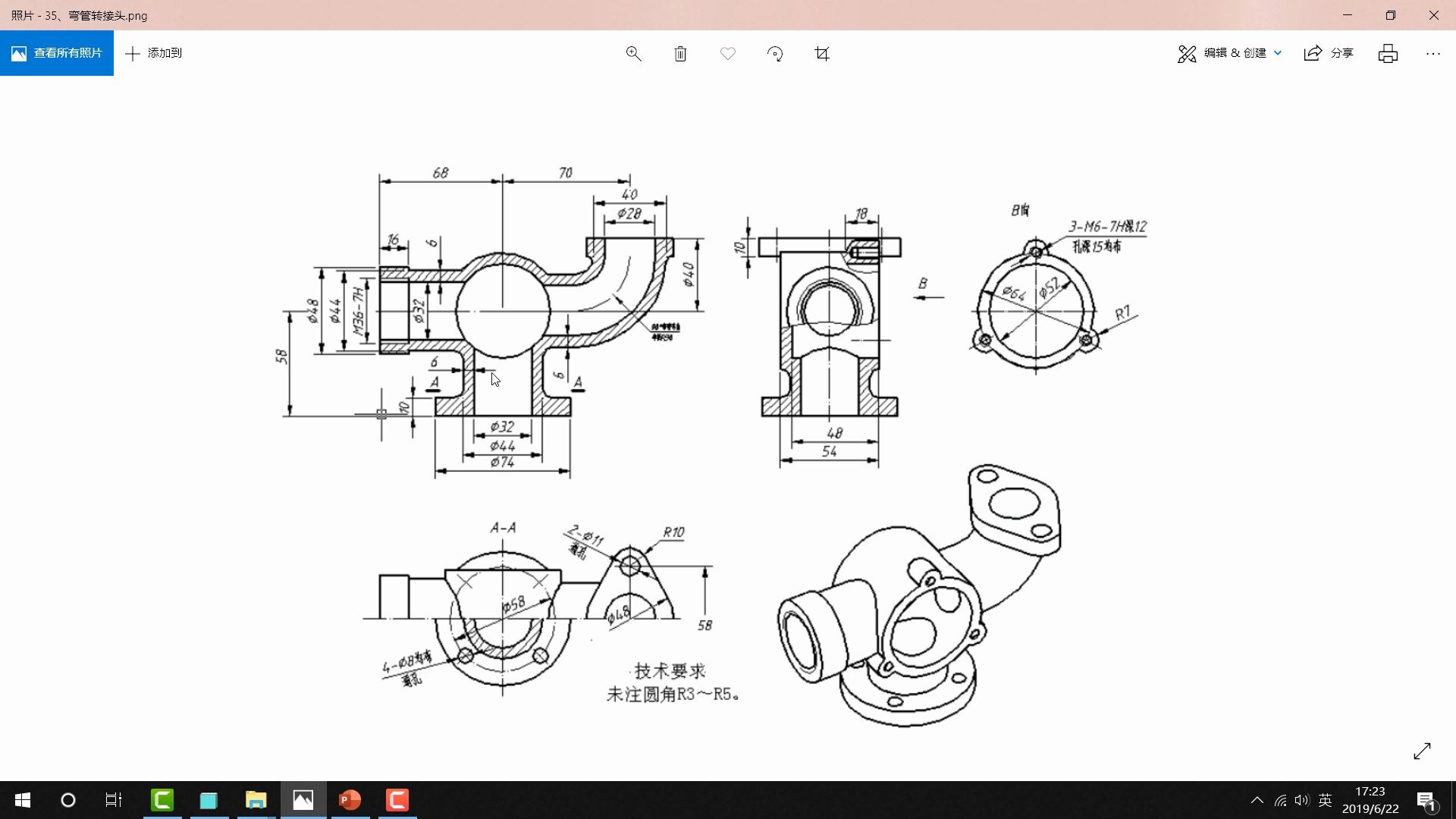Click the zoom magnifier icon
Screen dimensions: 1456x819
(633, 54)
